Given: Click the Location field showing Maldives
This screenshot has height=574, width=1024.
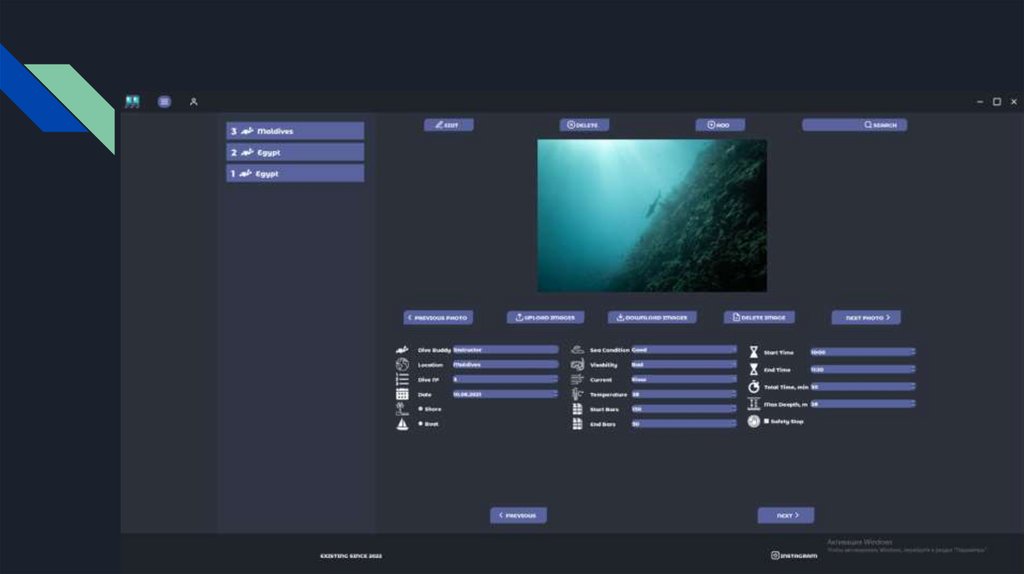Looking at the screenshot, I should [505, 364].
